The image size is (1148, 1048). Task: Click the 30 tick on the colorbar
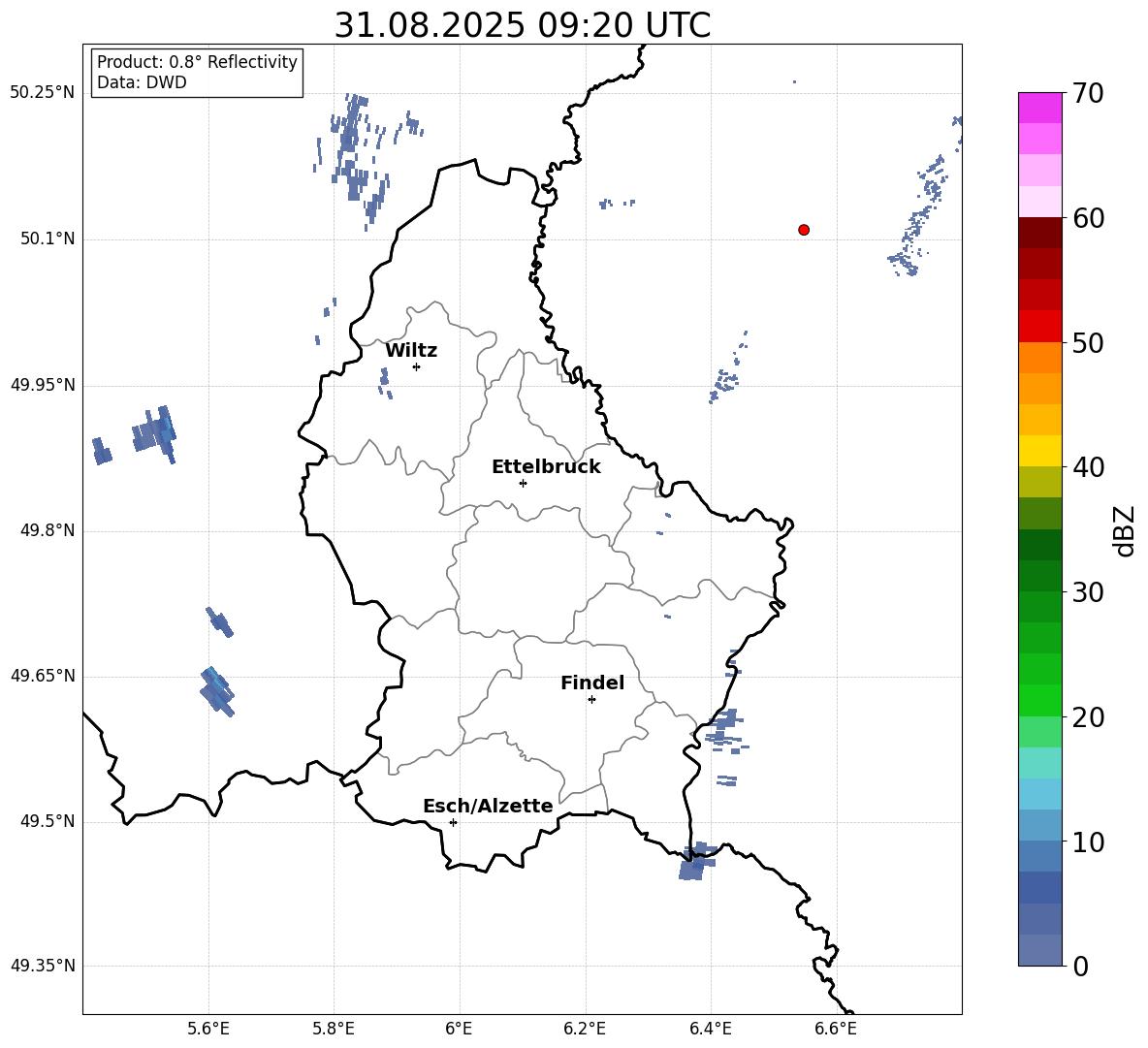point(1088,591)
